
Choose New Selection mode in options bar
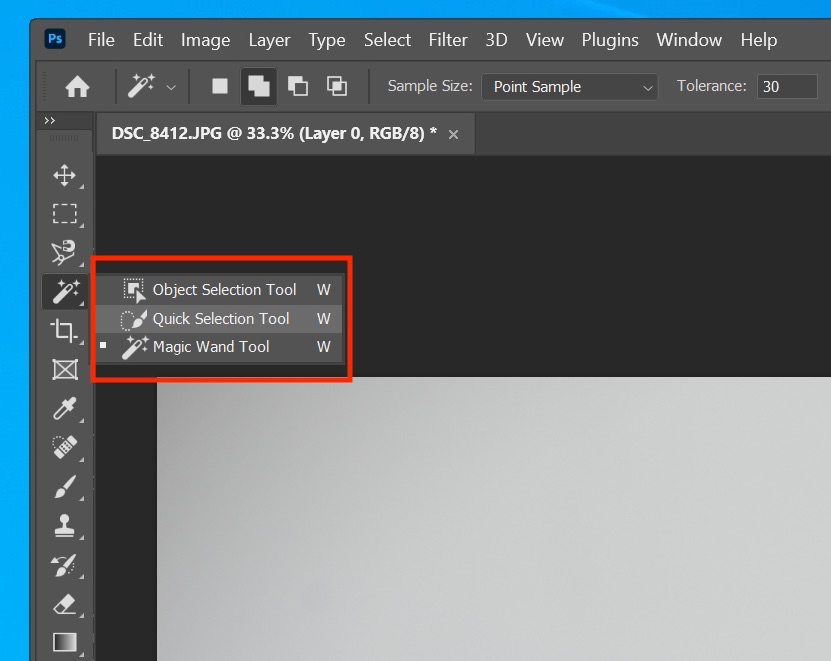[x=220, y=86]
